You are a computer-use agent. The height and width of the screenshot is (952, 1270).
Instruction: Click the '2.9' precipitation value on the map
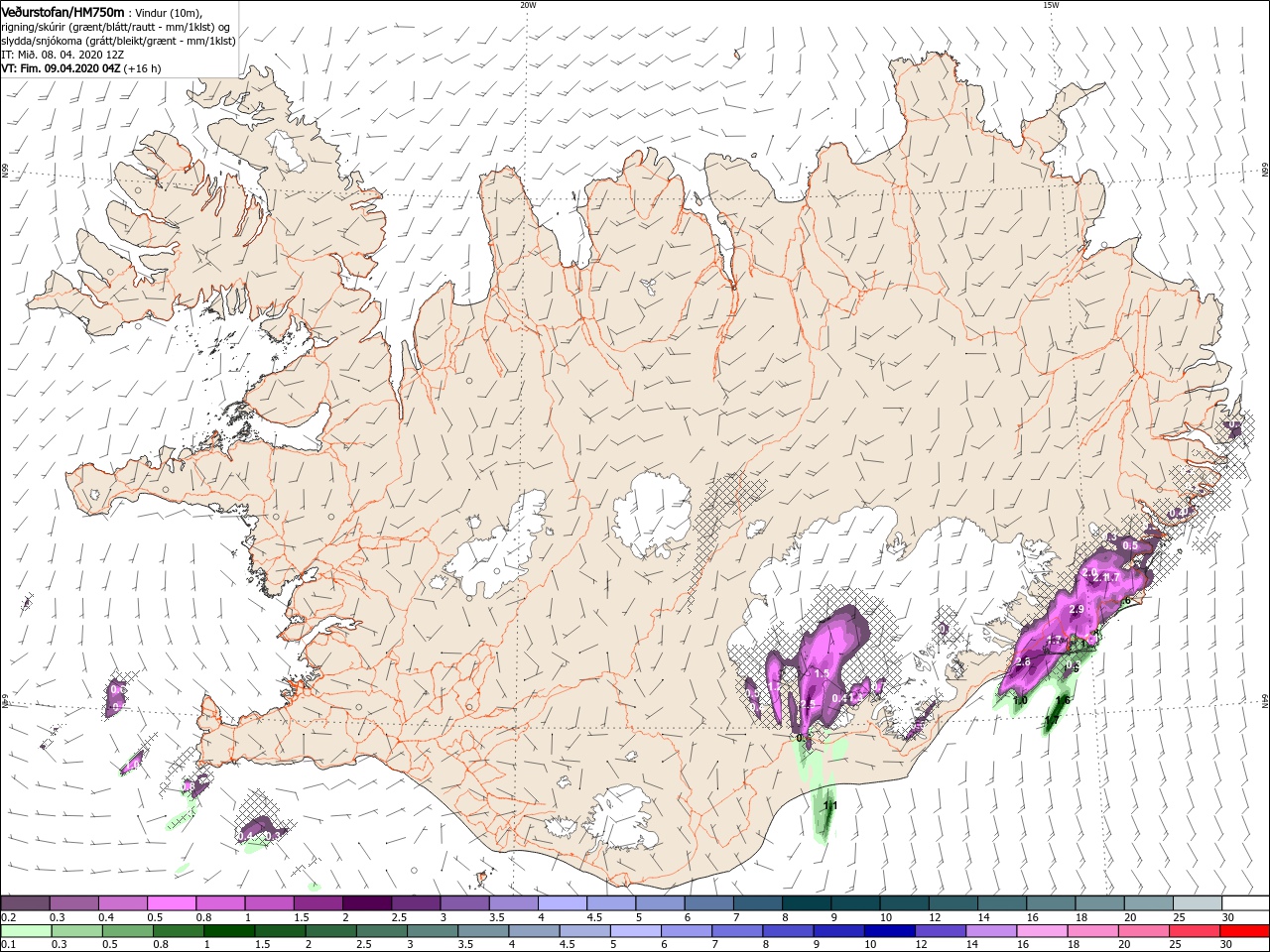[1077, 609]
